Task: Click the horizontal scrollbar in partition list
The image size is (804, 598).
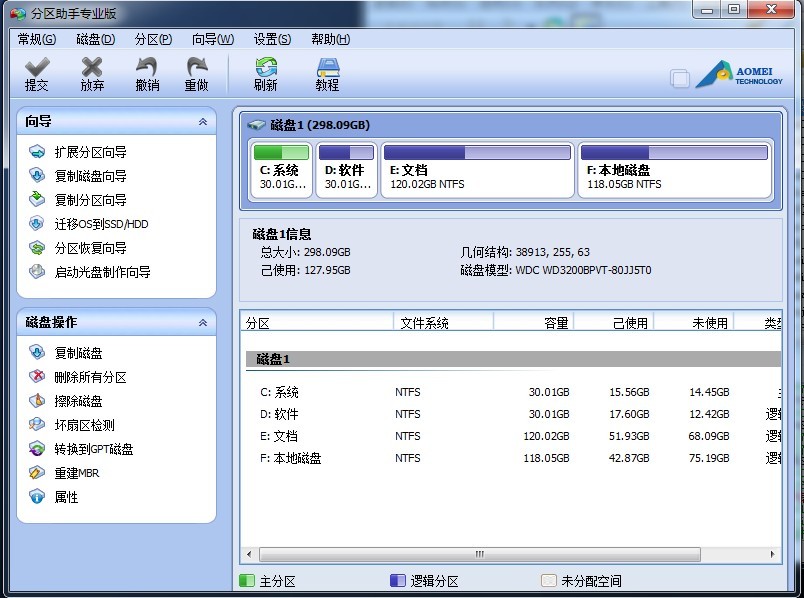Action: click(479, 554)
